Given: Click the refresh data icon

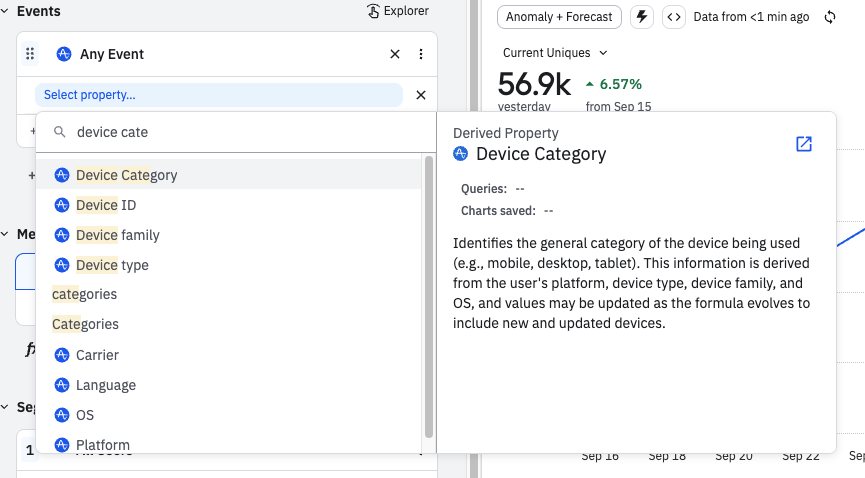Looking at the screenshot, I should (830, 17).
